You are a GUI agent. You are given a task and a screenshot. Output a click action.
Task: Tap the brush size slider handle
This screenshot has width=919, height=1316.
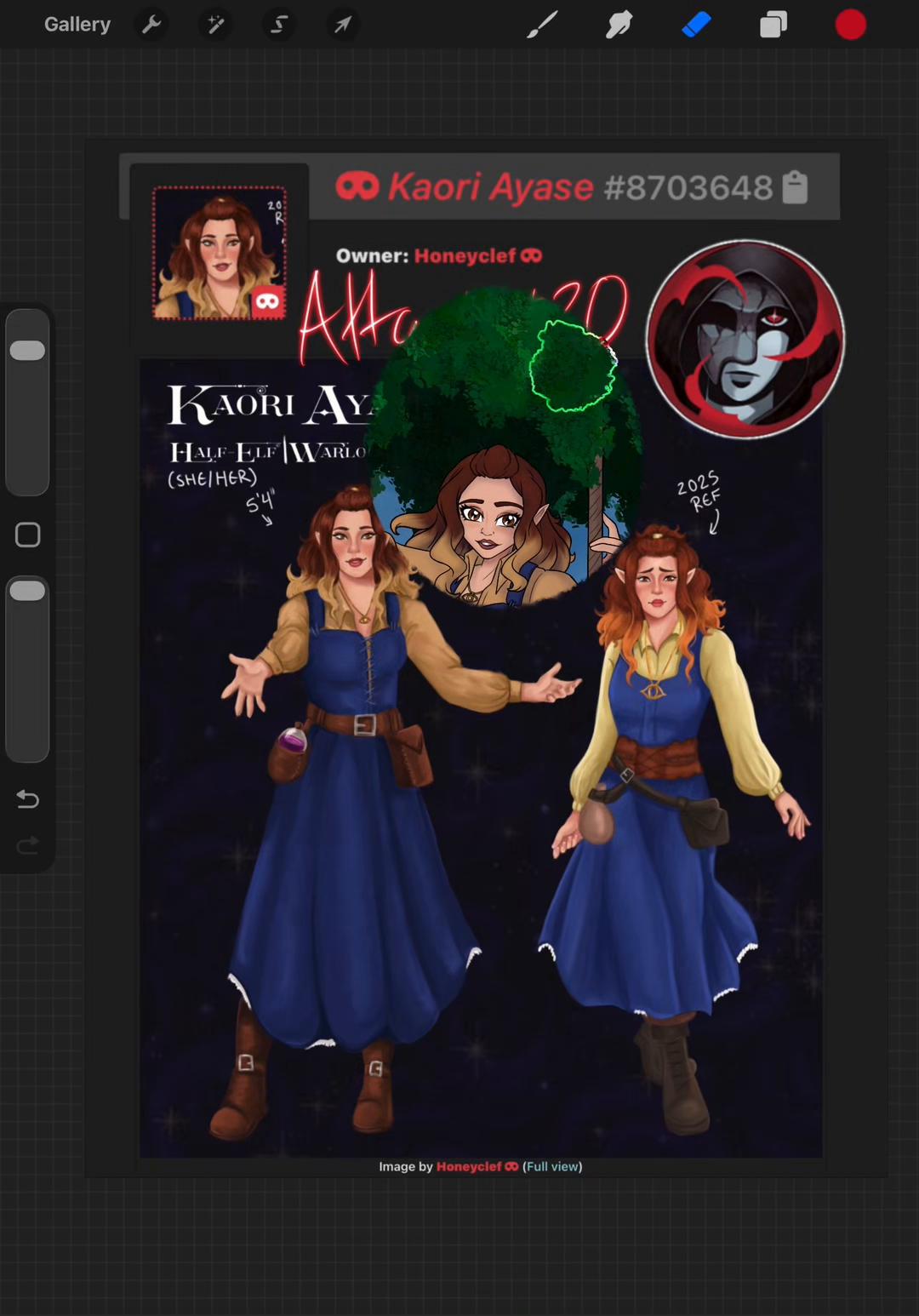27,351
